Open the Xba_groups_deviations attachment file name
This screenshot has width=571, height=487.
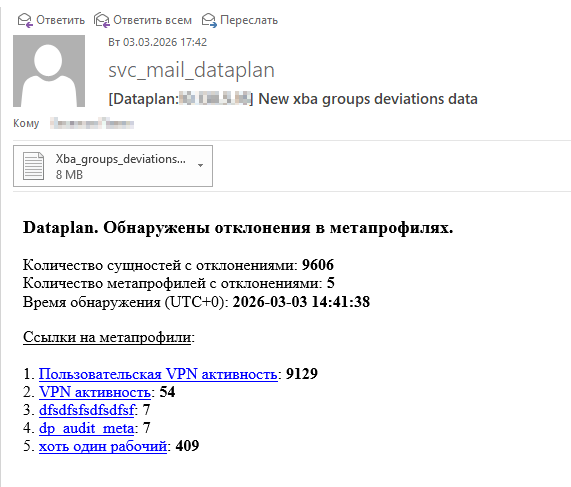tap(121, 159)
